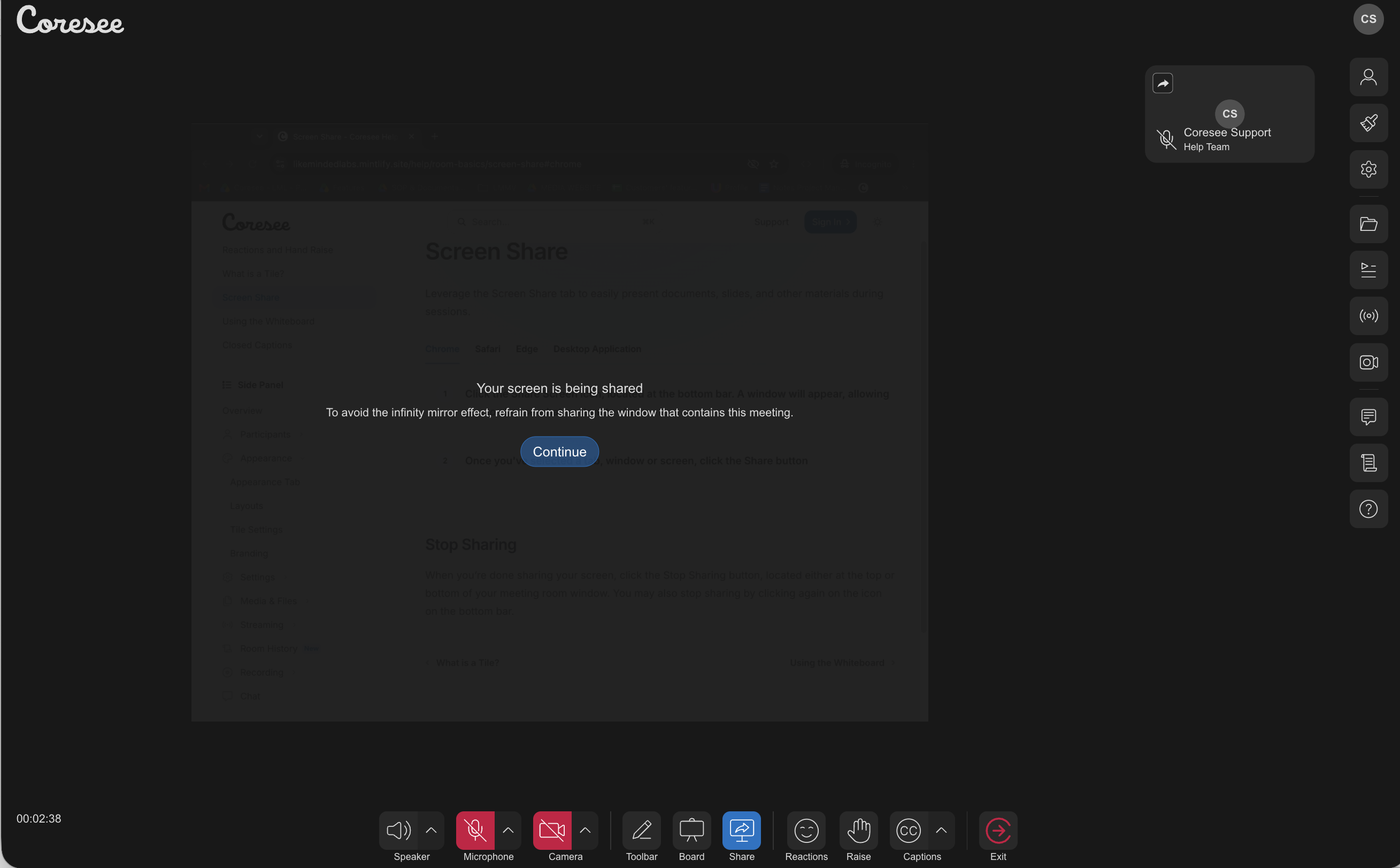Turn on the Camera
This screenshot has height=868, width=1400.
pos(552,830)
